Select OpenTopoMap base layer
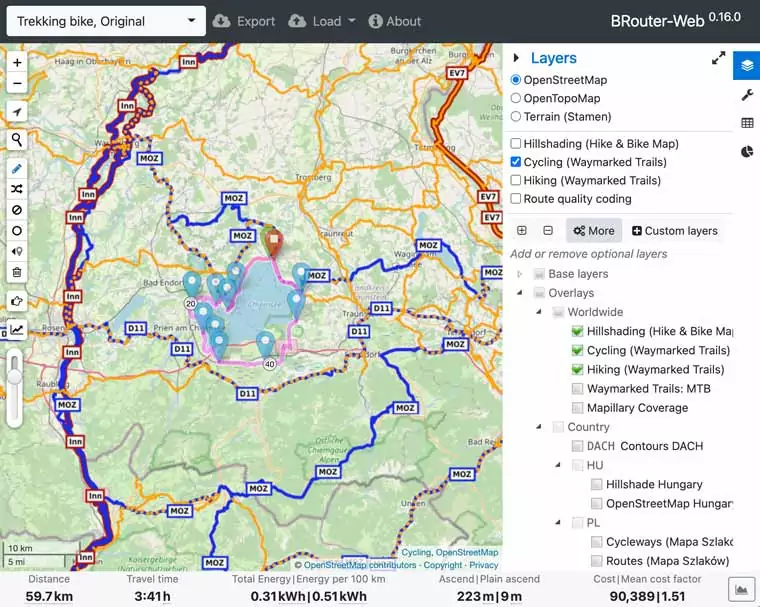 [516, 98]
